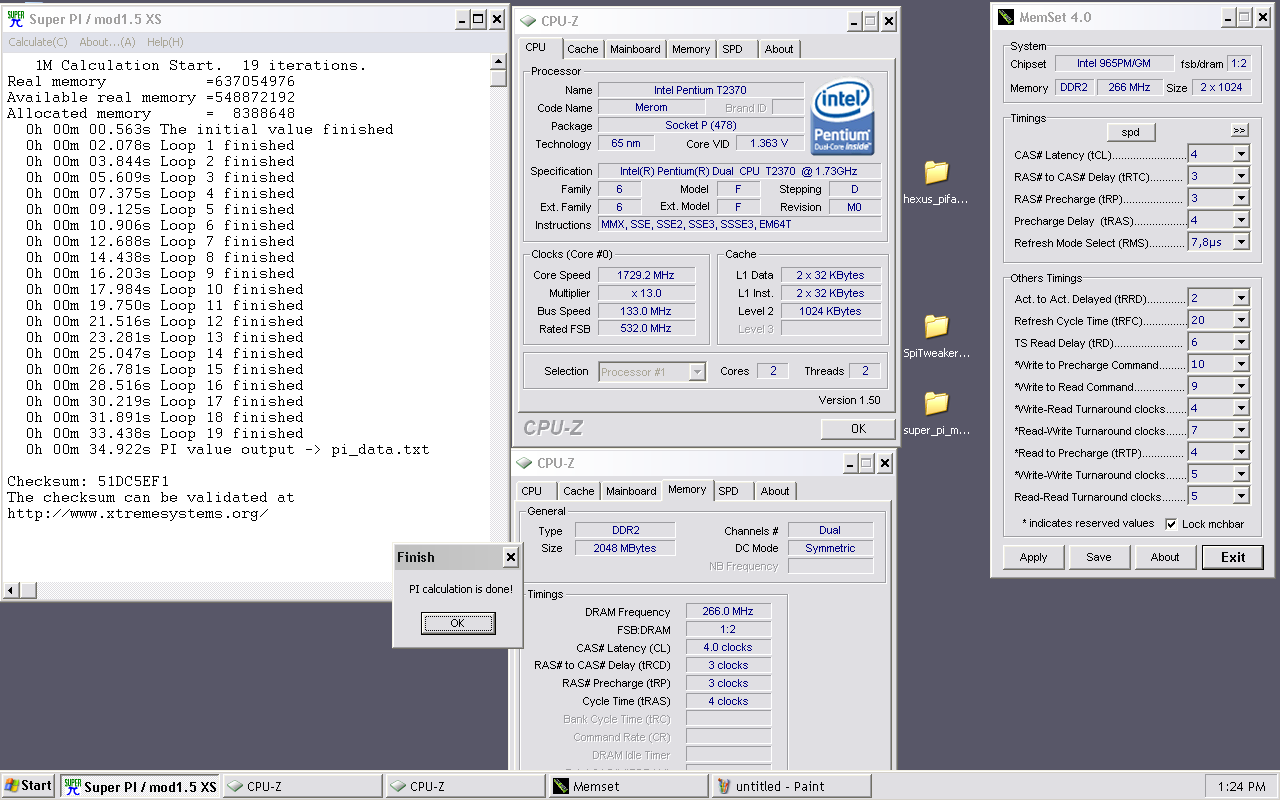The image size is (1280, 800).
Task: Open the Act. to Act. Delayed (tRRD) dropdown
Action: 1241,299
